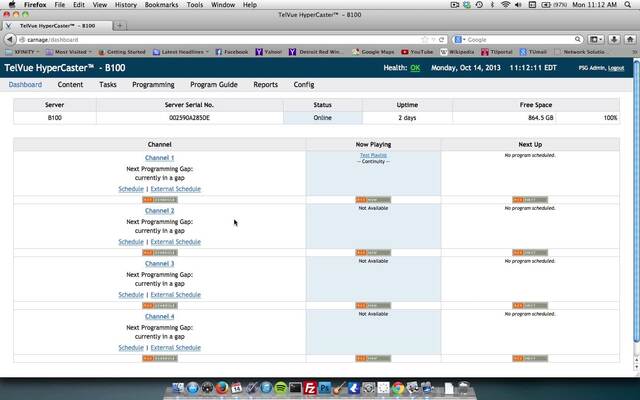Open FileZilla from the dock
Viewport: 640px width, 400px height.
tap(311, 388)
